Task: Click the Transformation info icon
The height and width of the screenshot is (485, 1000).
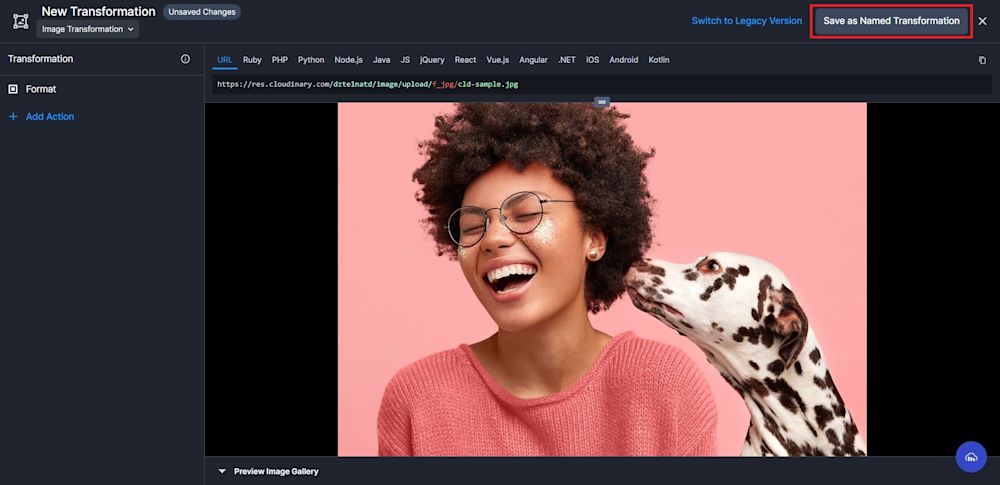Action: click(185, 59)
